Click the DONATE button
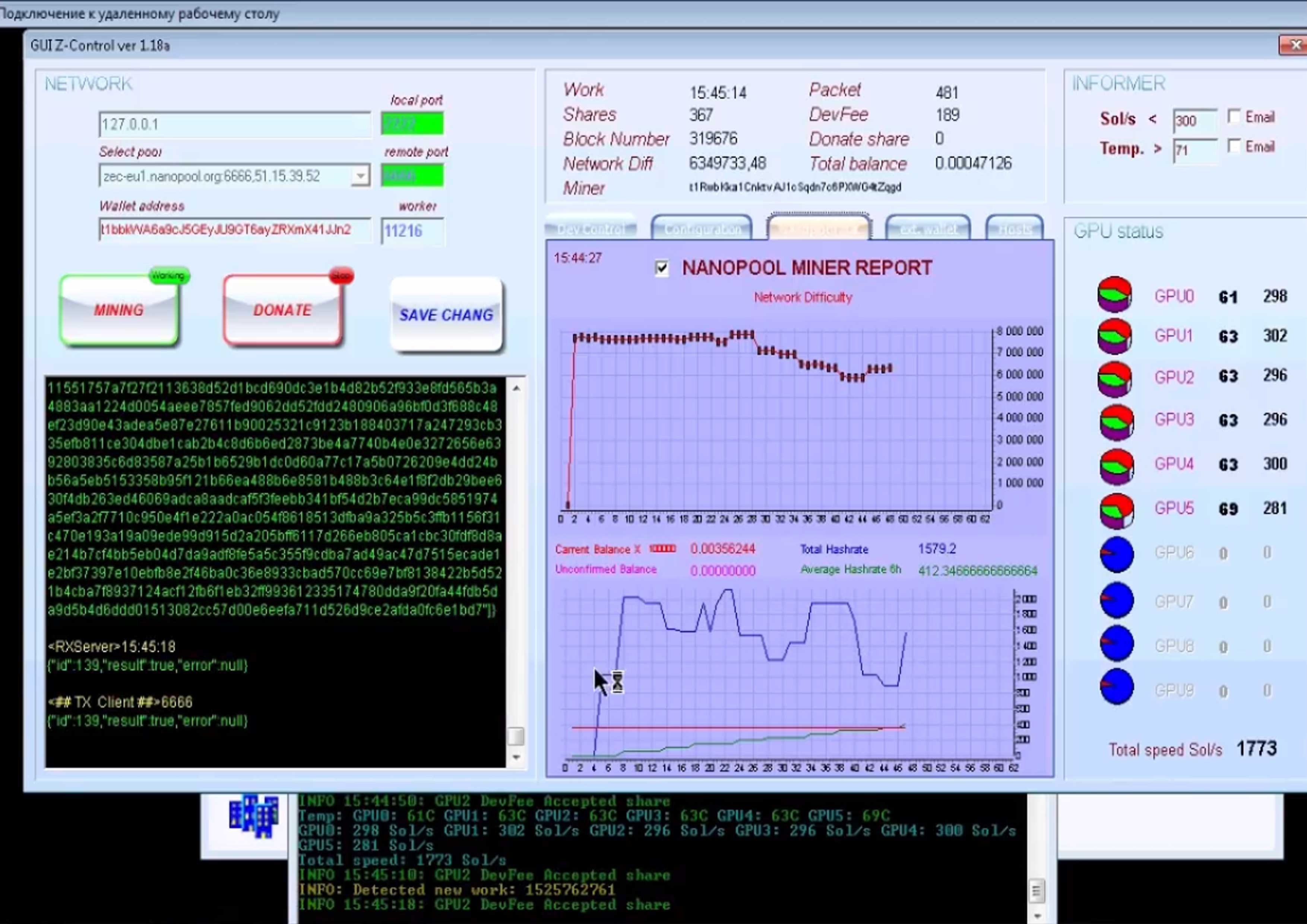Viewport: 1307px width, 924px height. point(283,310)
